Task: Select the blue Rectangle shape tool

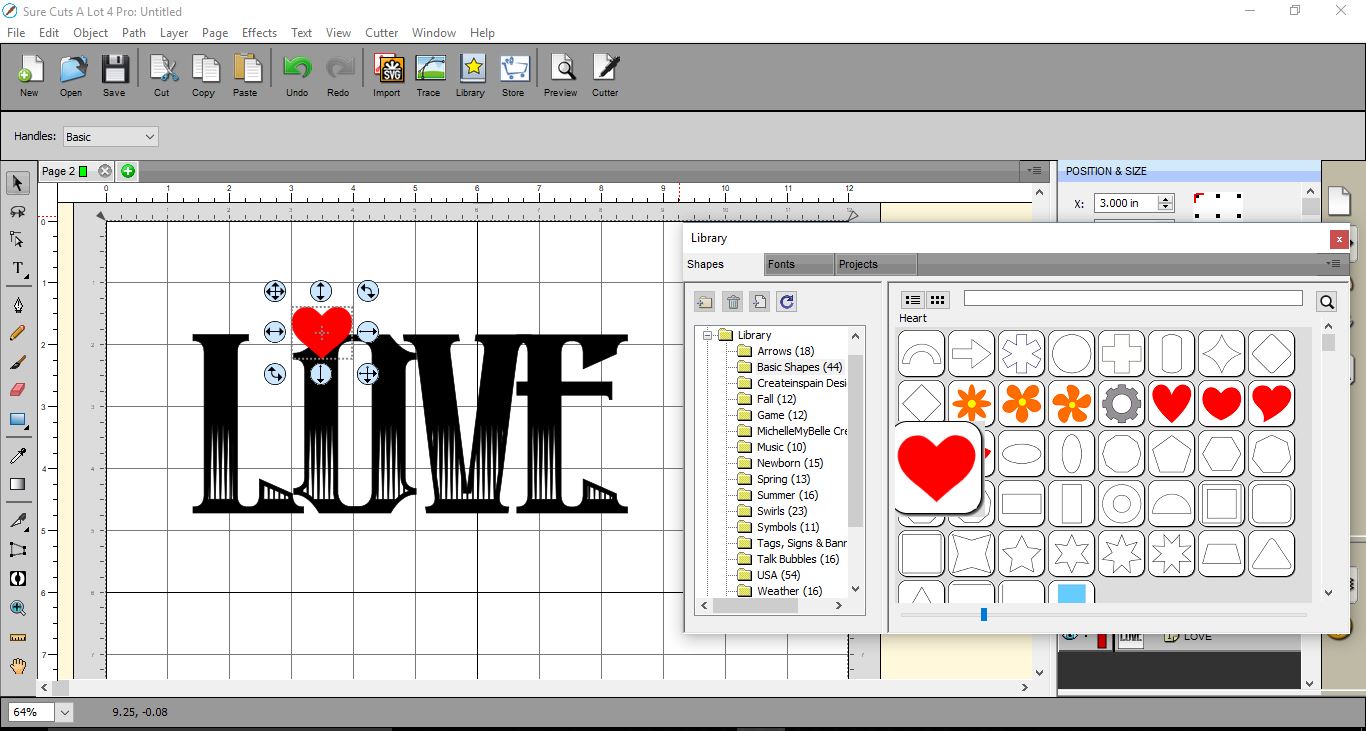Action: click(x=17, y=420)
